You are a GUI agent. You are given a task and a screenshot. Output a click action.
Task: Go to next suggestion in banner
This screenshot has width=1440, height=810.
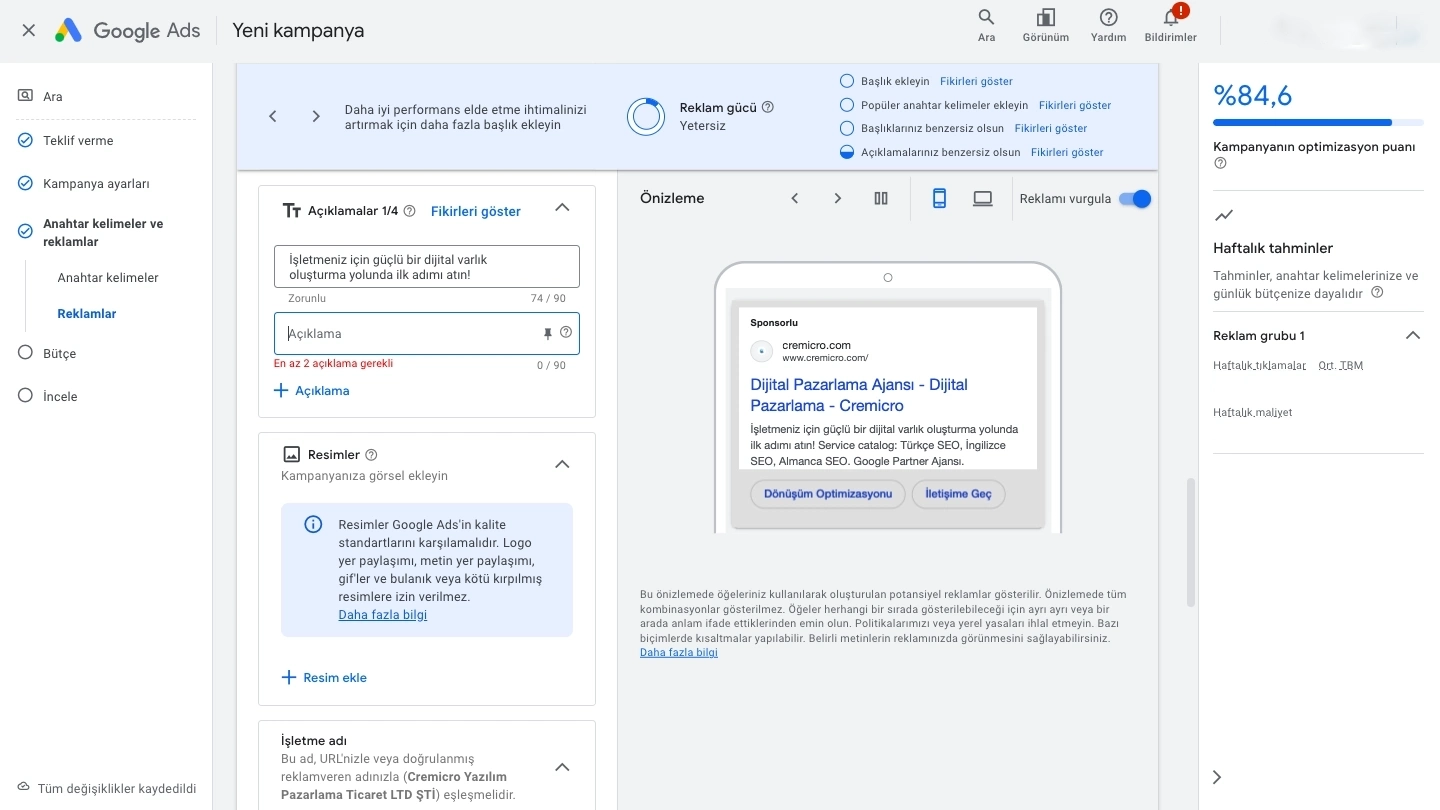click(x=316, y=116)
